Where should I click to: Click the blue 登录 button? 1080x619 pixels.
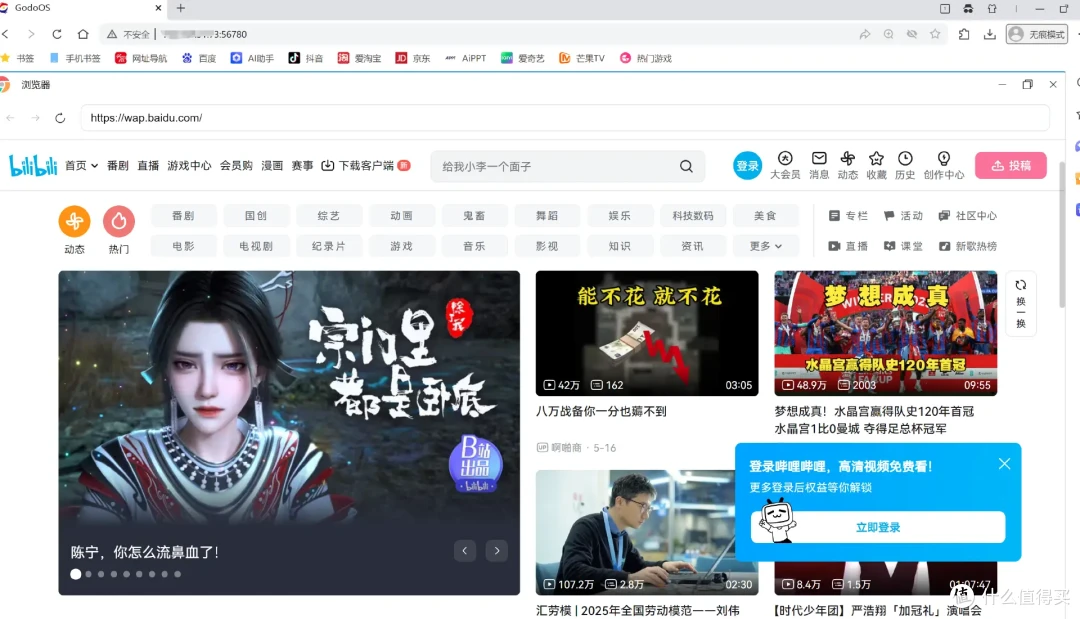pyautogui.click(x=747, y=165)
